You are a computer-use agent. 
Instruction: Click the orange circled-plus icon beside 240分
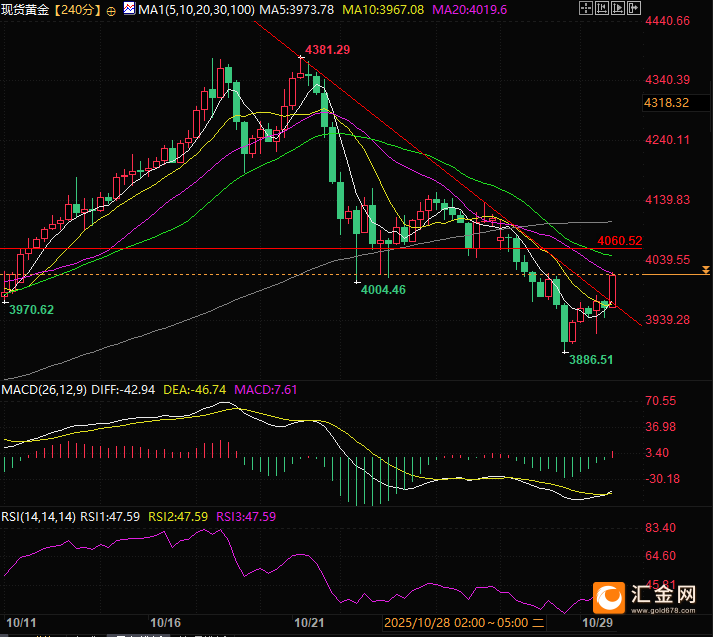[x=111, y=11]
